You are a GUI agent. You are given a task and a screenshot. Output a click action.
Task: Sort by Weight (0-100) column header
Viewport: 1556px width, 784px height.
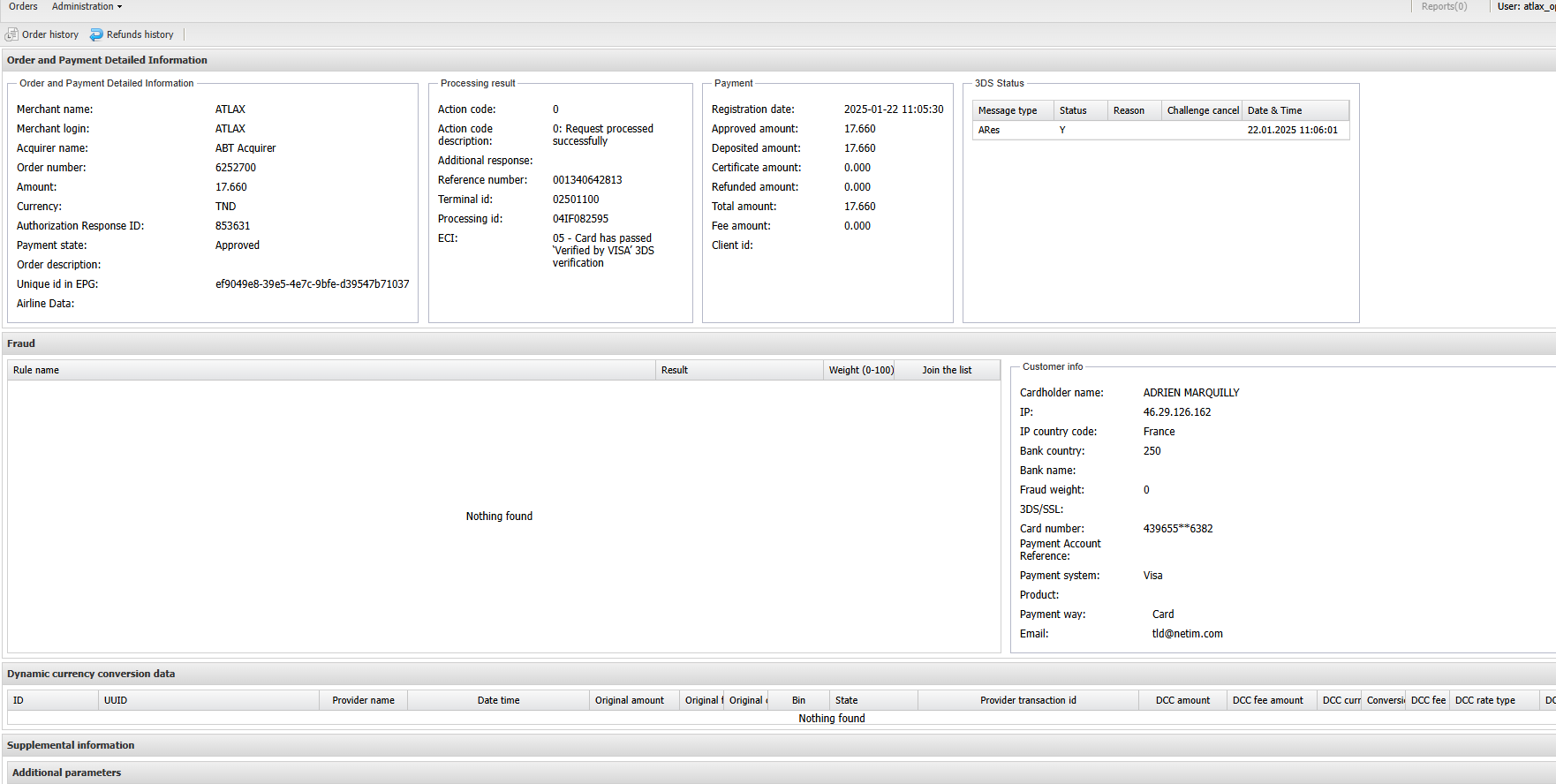pyautogui.click(x=860, y=370)
